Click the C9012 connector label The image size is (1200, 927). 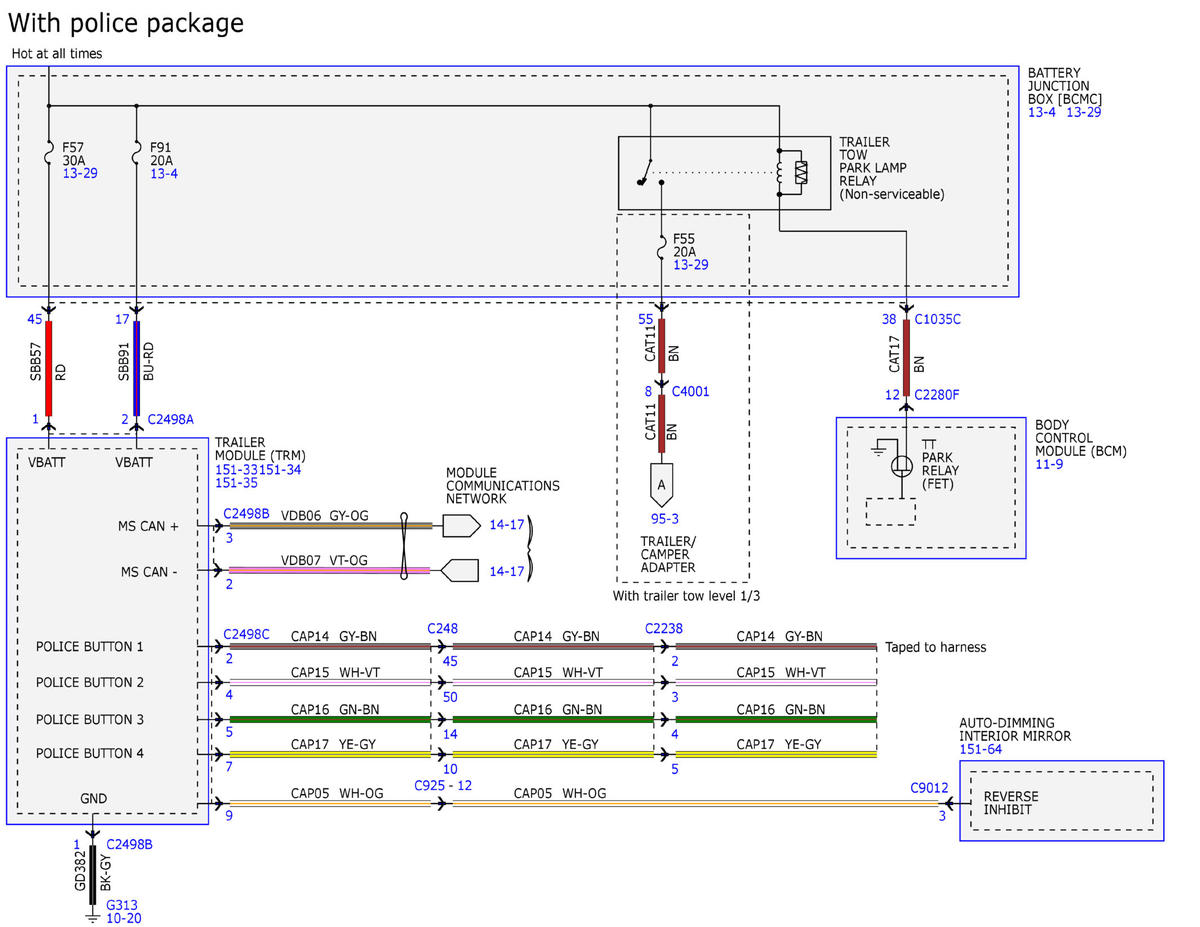pos(929,788)
